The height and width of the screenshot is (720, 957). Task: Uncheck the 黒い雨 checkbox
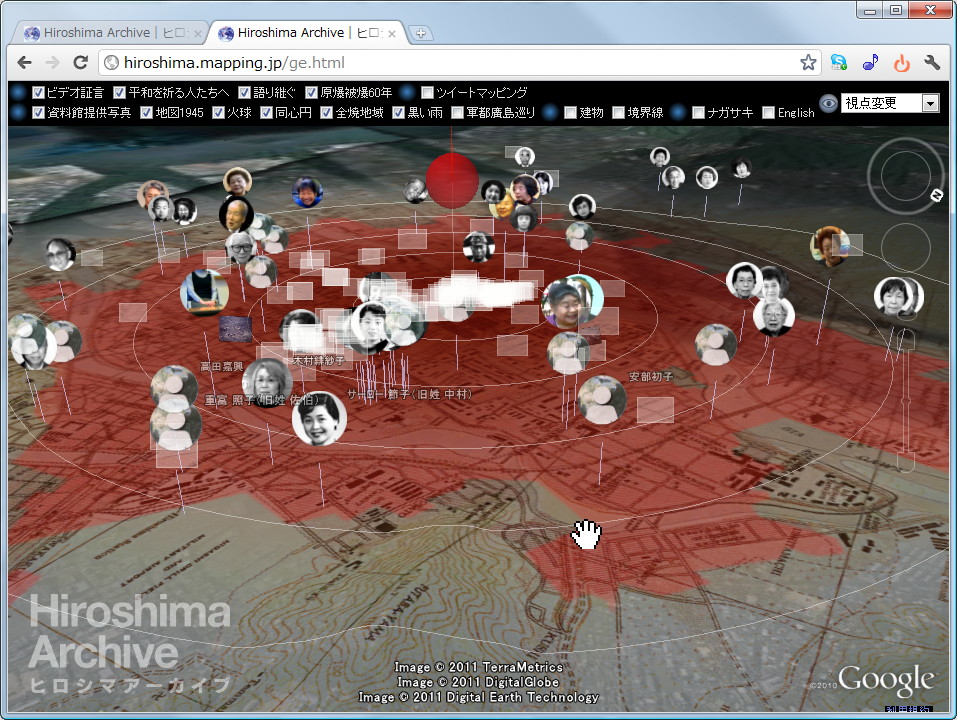398,113
